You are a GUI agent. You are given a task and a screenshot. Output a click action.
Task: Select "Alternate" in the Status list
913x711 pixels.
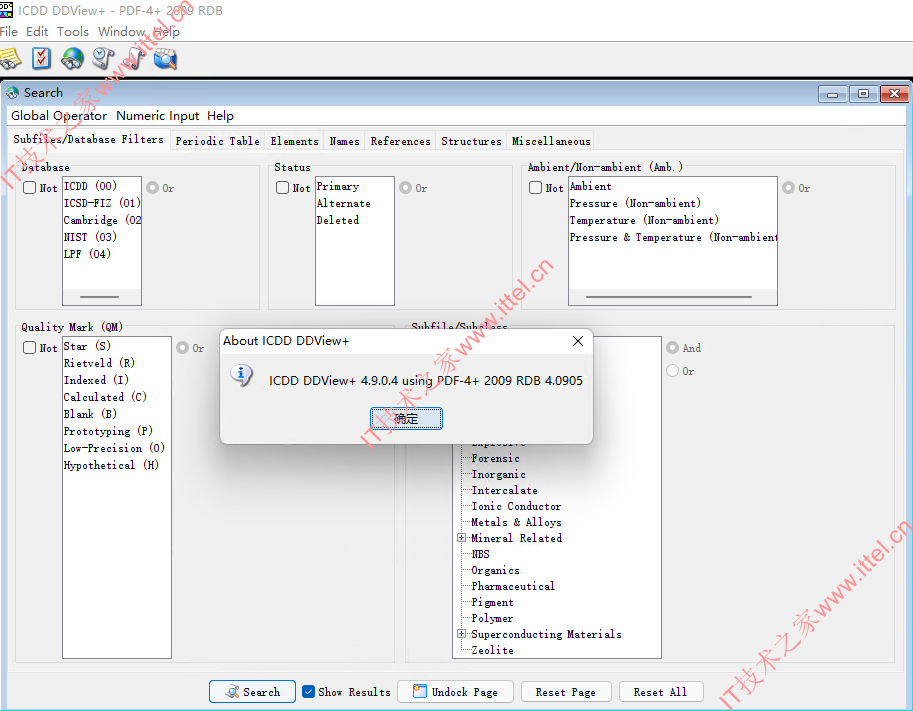tap(344, 203)
